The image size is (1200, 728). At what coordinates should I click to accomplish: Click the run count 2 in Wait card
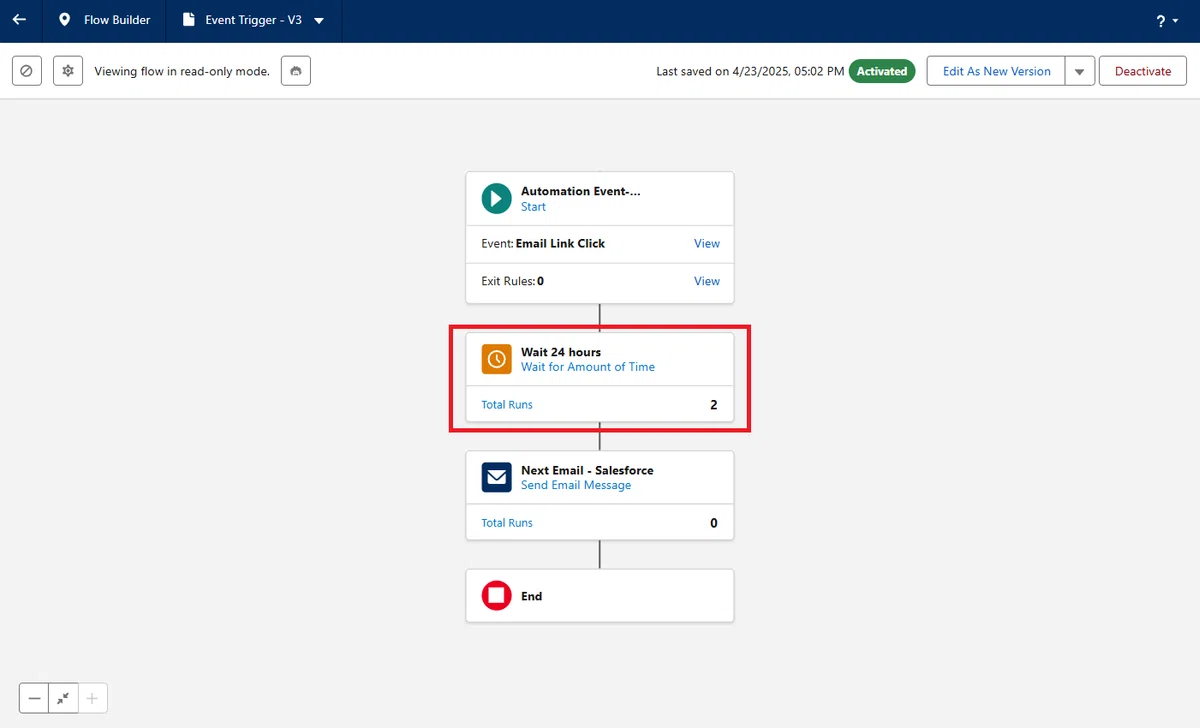click(x=714, y=405)
